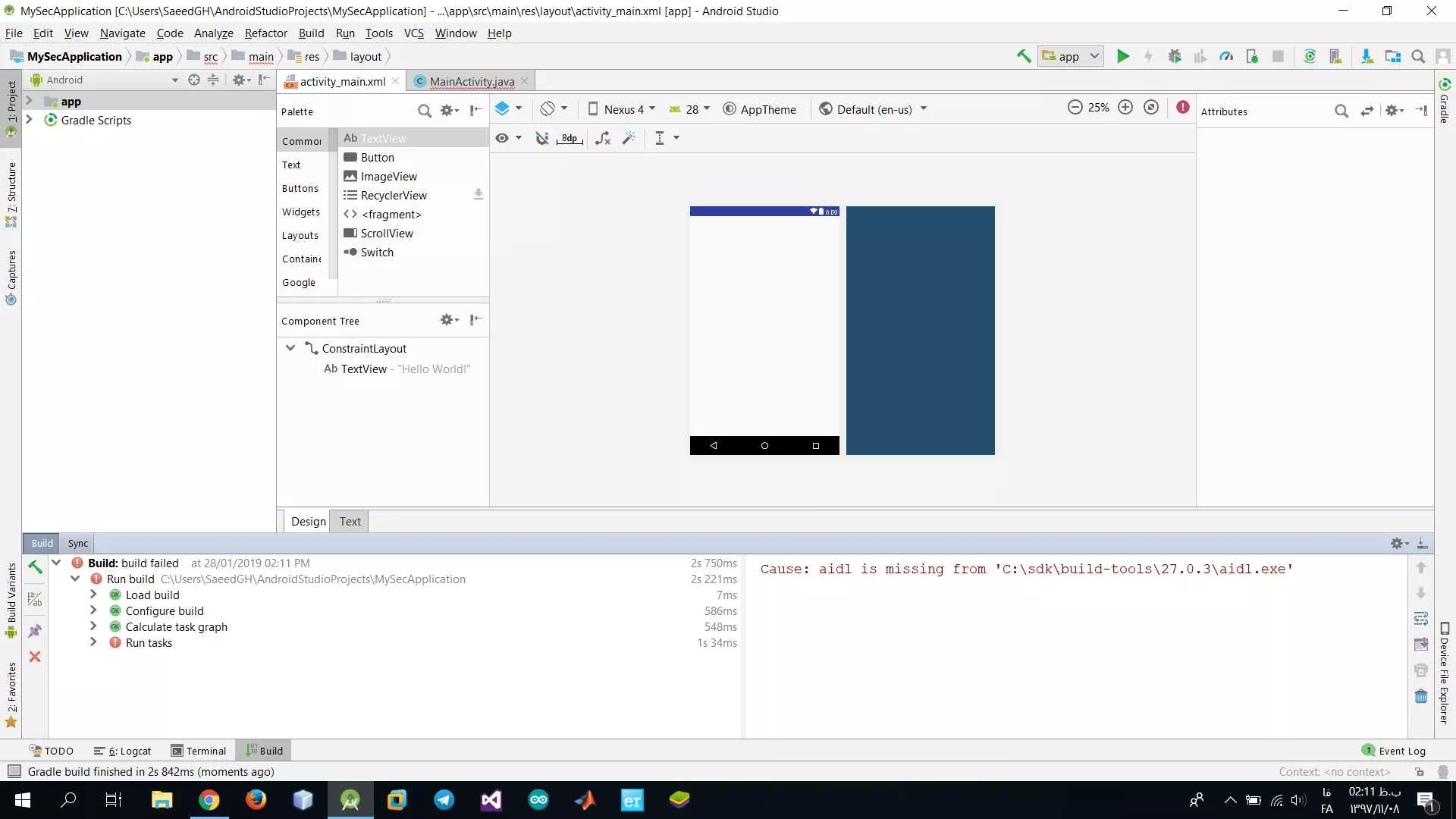
Task: Toggle the 2: Favorites side panel
Action: [x=11, y=694]
